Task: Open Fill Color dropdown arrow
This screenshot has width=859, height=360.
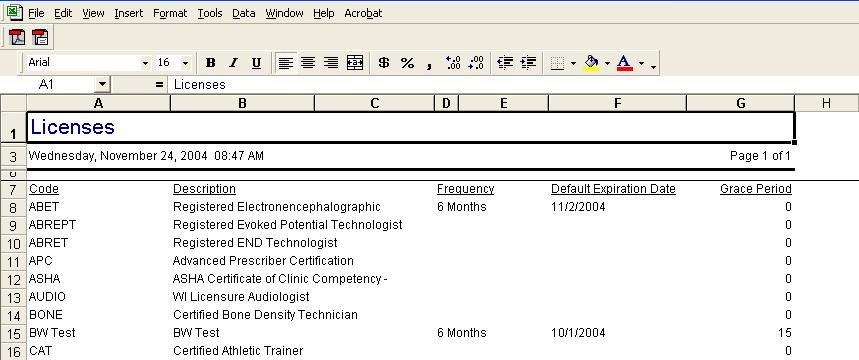Action: coord(607,64)
